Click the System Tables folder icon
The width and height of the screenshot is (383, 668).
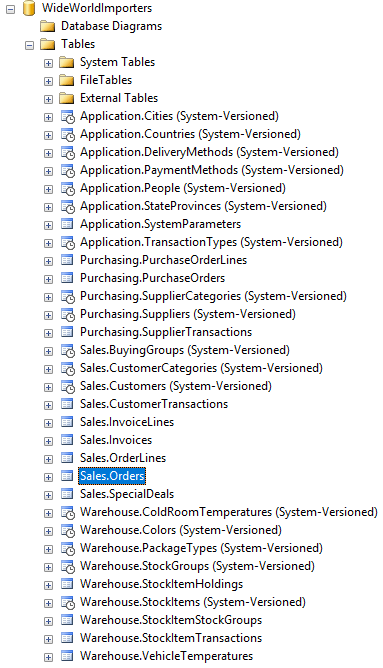[66, 63]
